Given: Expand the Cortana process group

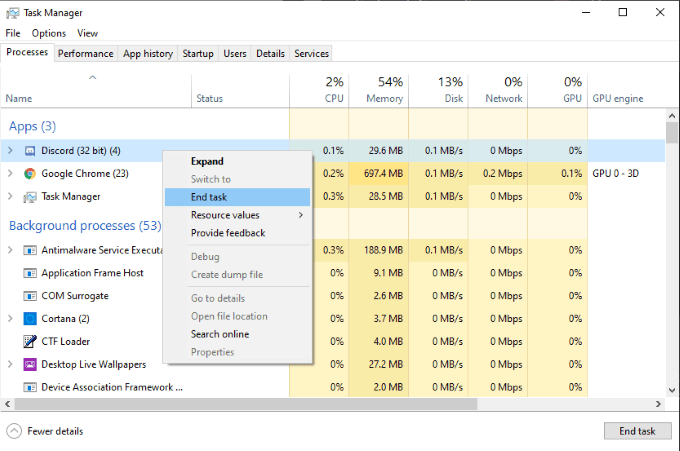Looking at the screenshot, I should pyautogui.click(x=10, y=319).
